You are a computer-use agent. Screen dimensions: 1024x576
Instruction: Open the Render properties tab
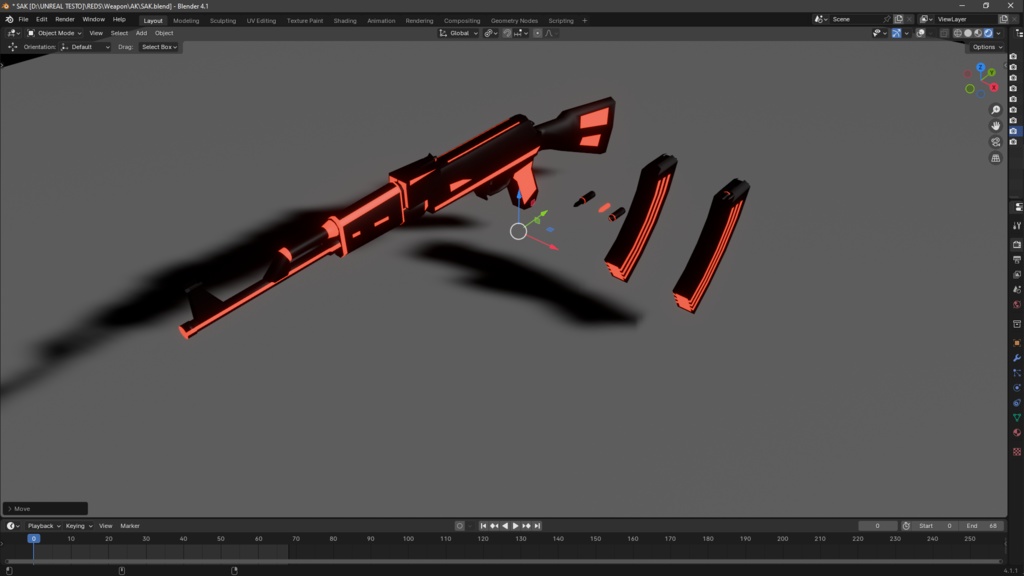[x=1017, y=244]
